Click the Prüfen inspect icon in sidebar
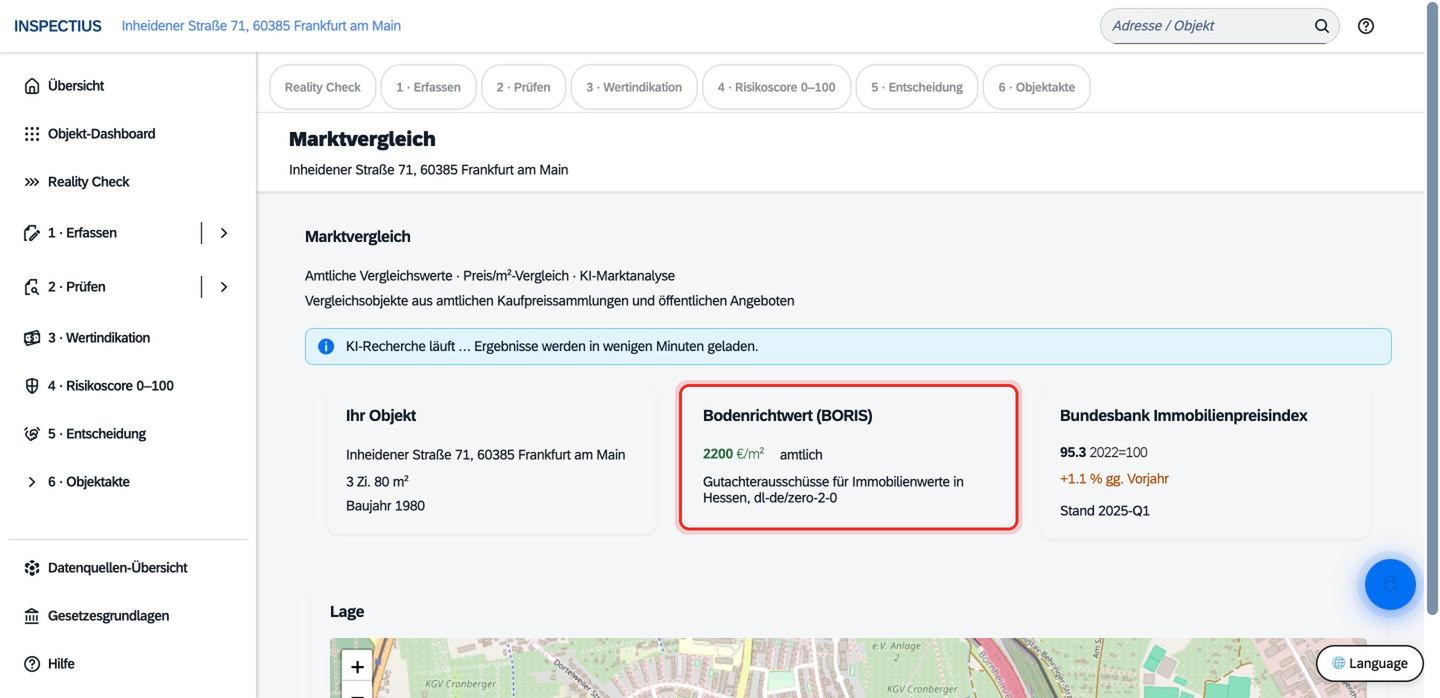The image size is (1440, 698). pyautogui.click(x=32, y=287)
